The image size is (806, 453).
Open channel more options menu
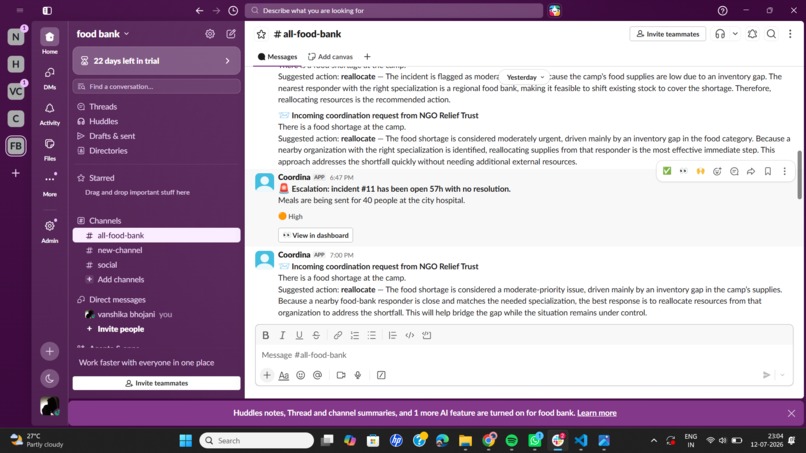click(790, 34)
